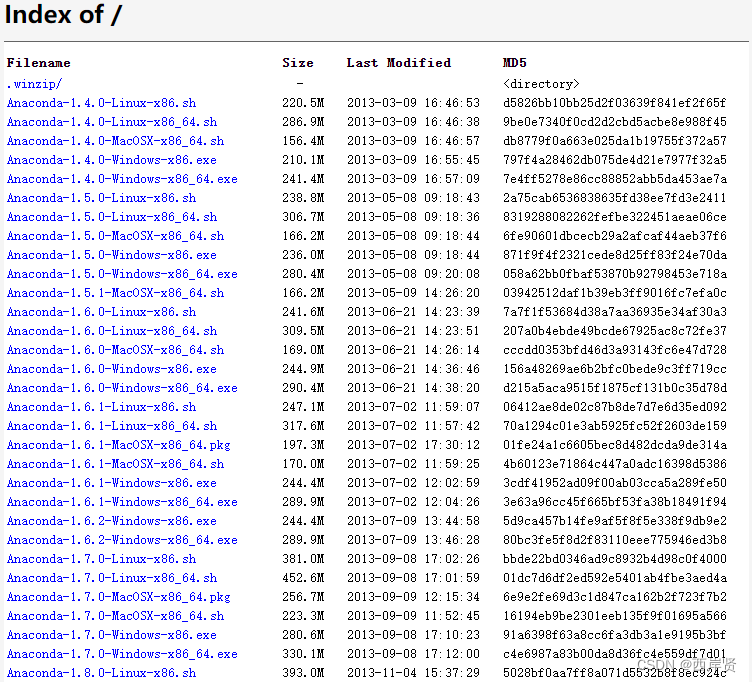Click Anaconda-1.4.0-Linux-x86_64.sh link
The width and height of the screenshot is (752, 682).
coord(112,122)
